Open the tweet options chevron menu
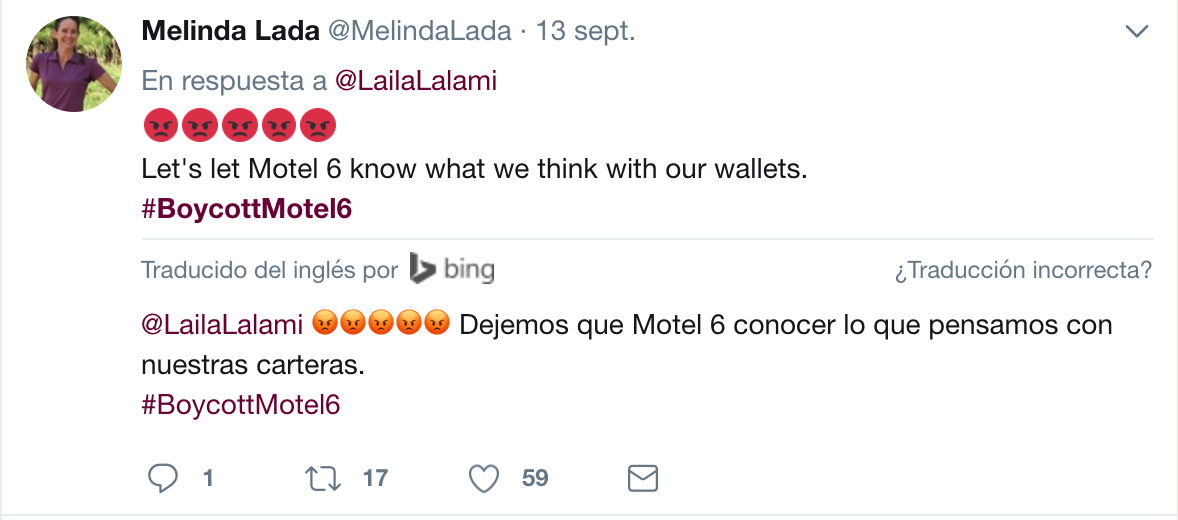The height and width of the screenshot is (520, 1178). [x=1137, y=32]
